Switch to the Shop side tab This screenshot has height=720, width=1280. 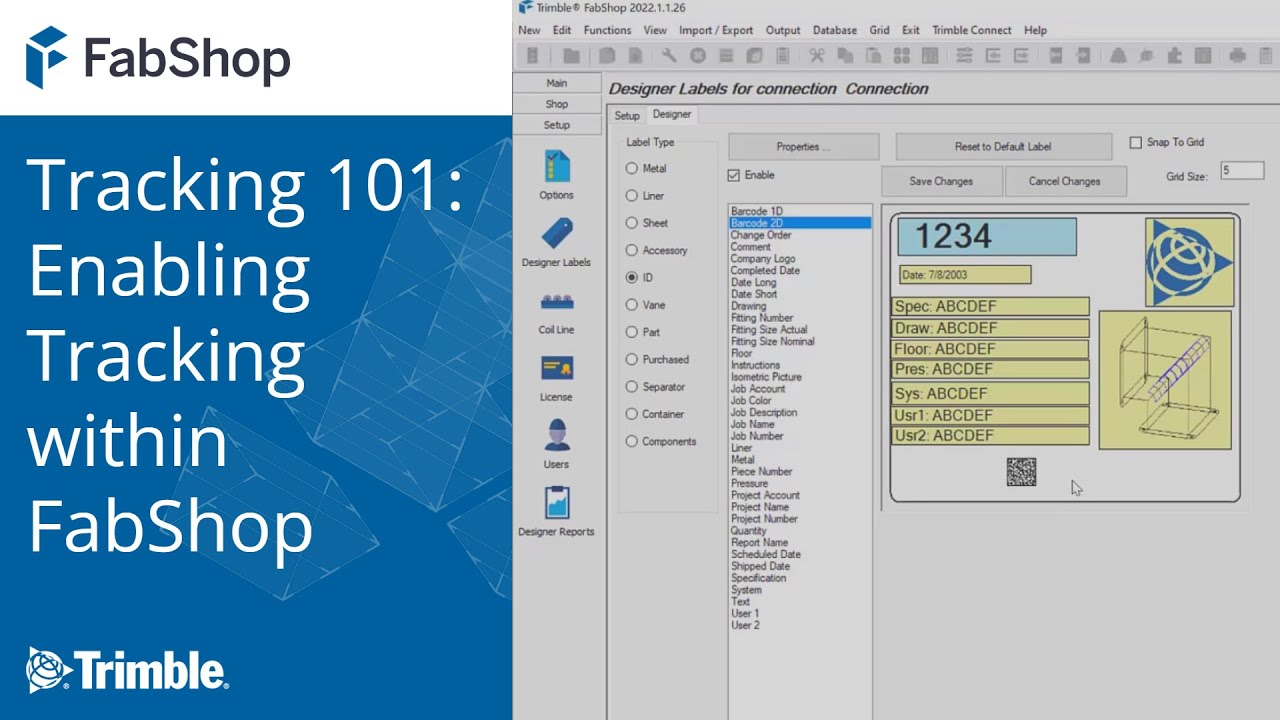coord(557,104)
